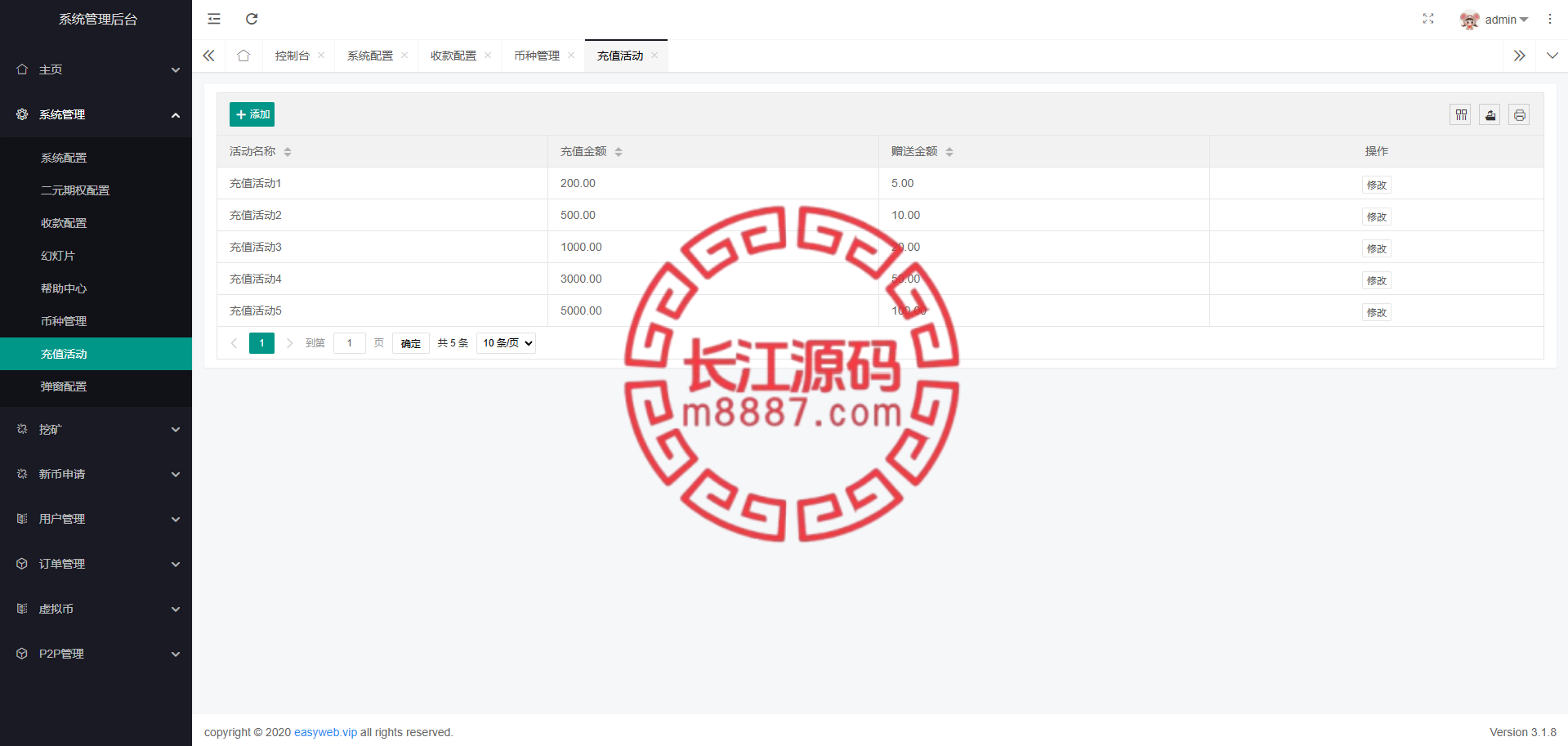Confirm page jump with 确定
Image resolution: width=1568 pixels, height=746 pixels.
411,343
